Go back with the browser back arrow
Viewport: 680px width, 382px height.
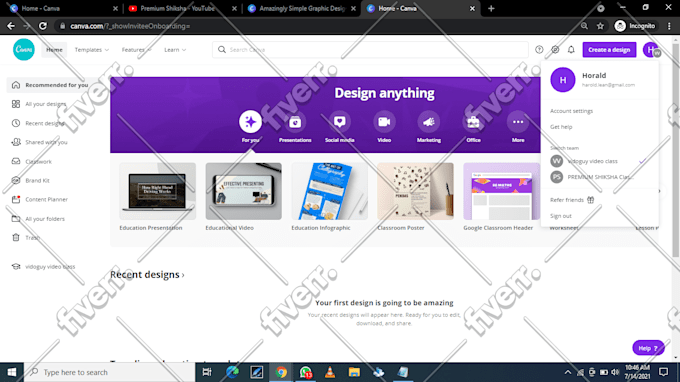[x=11, y=26]
